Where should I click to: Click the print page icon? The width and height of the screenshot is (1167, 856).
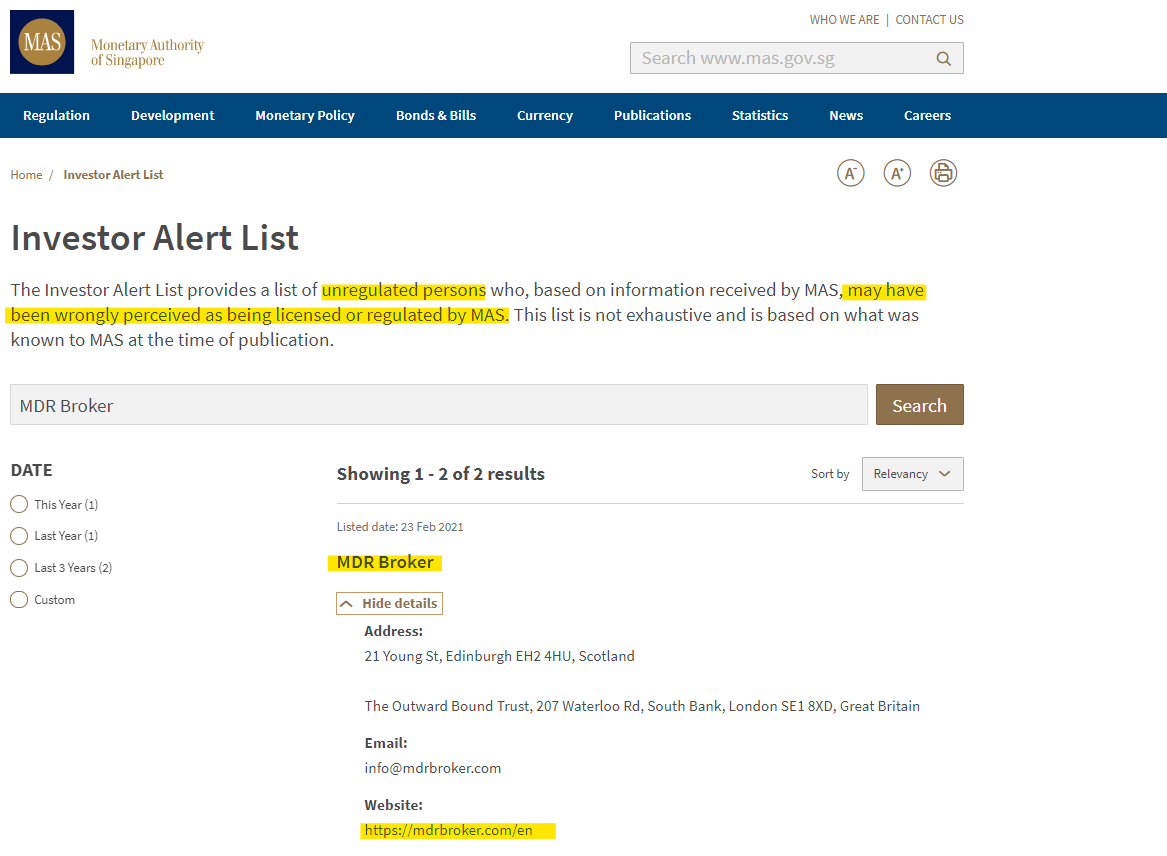(x=943, y=173)
